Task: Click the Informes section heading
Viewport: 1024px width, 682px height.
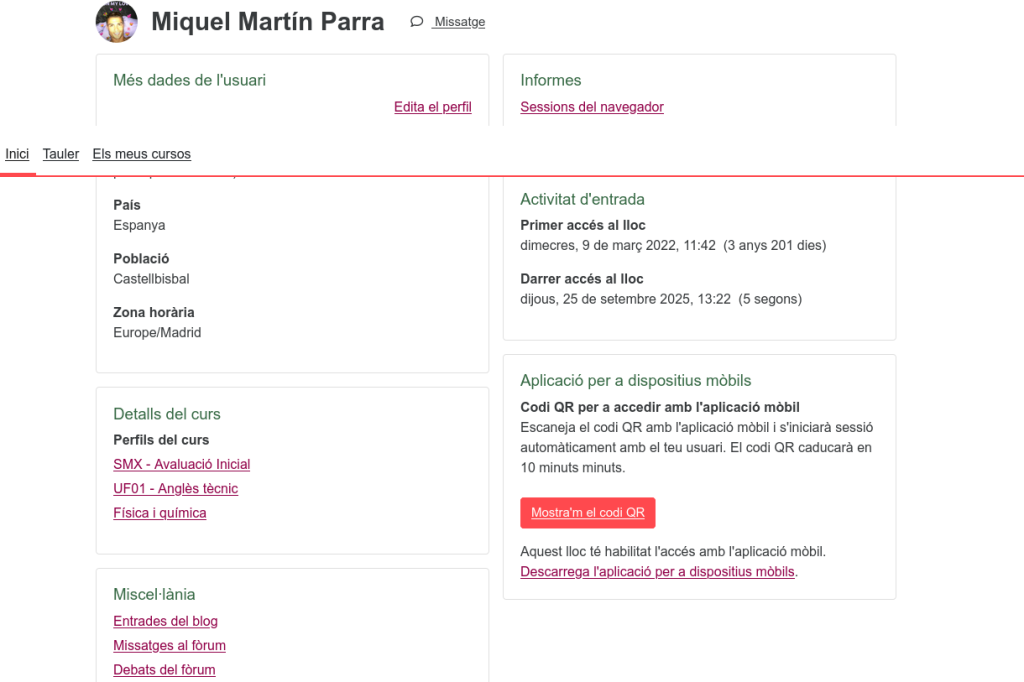Action: tap(550, 80)
